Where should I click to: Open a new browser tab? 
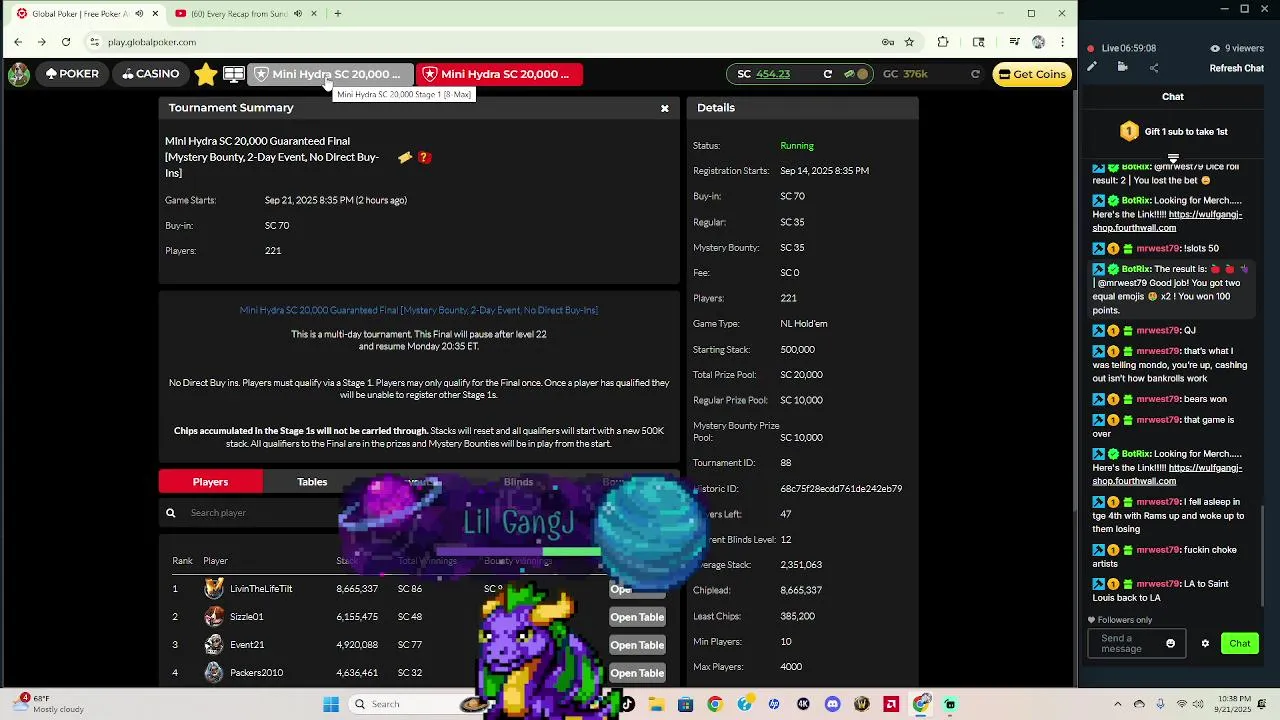click(x=338, y=14)
